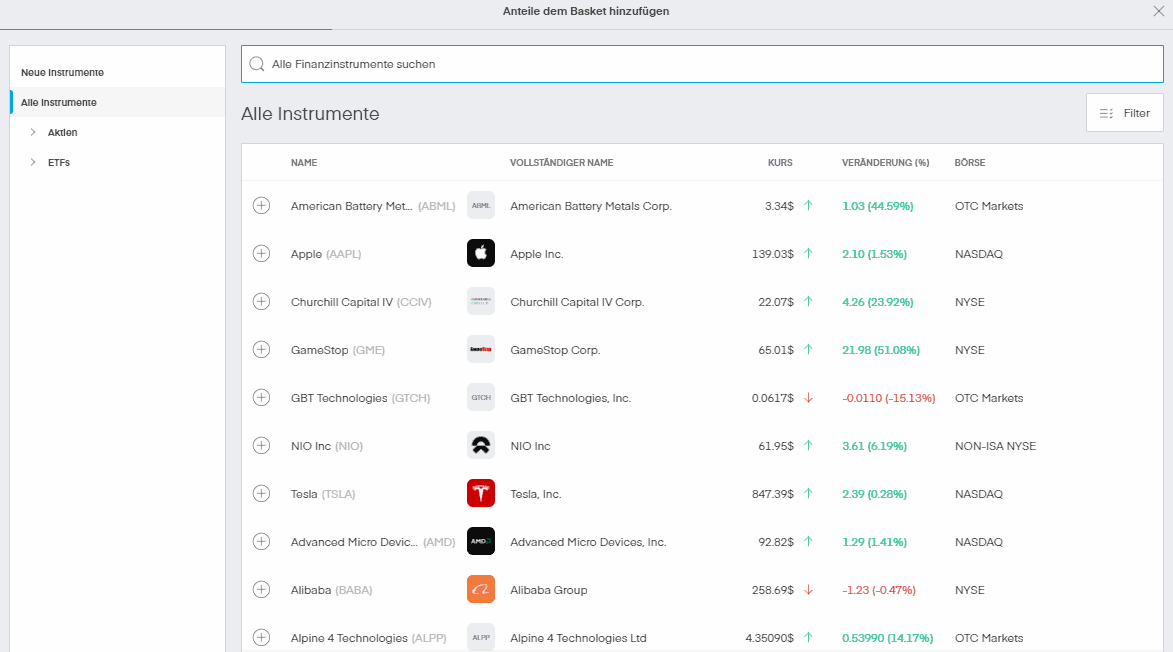Click Alibaba change -1.23 (-0.47%)

(x=879, y=590)
